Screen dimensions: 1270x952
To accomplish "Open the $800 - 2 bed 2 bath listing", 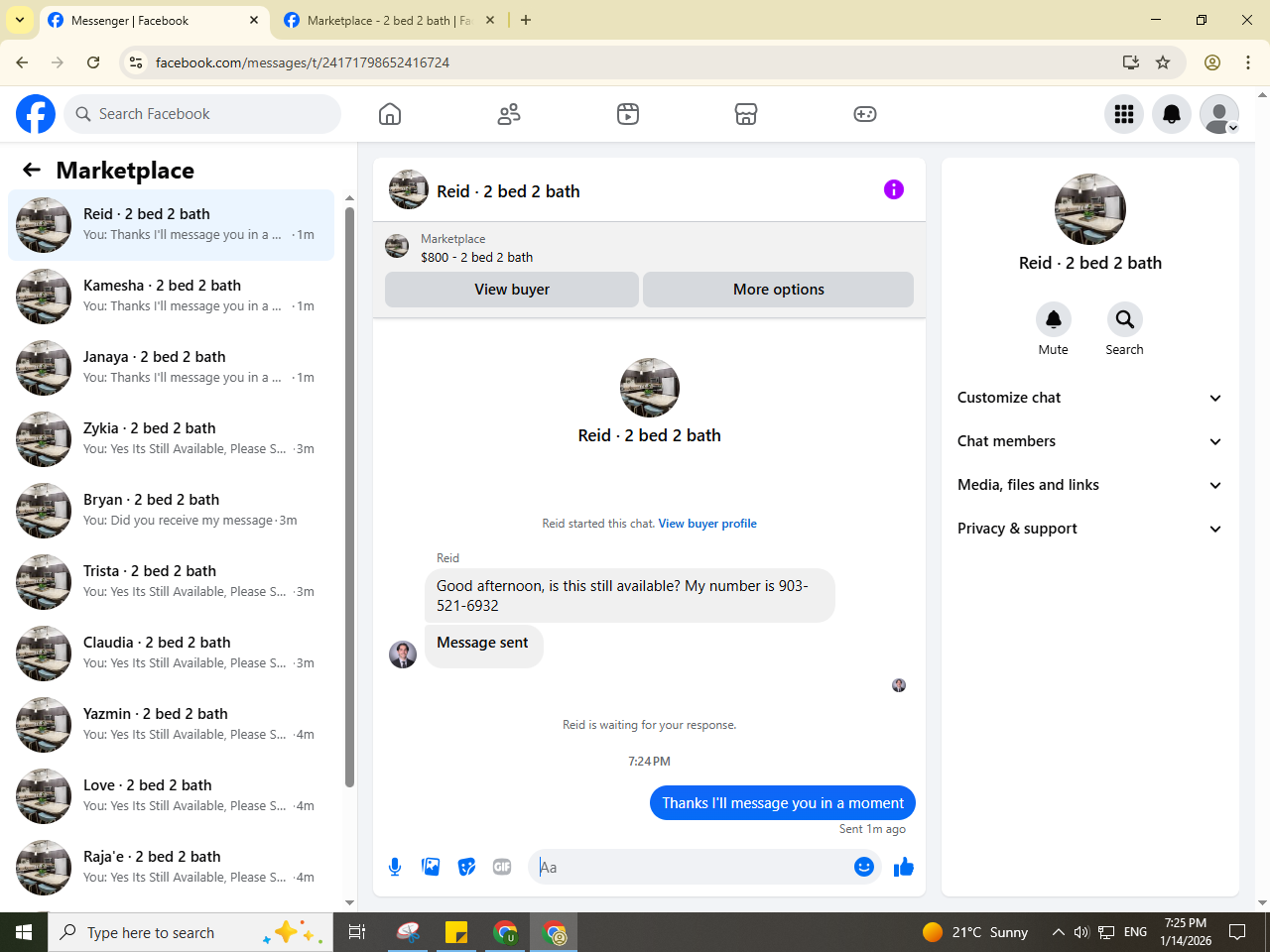I will click(476, 257).
